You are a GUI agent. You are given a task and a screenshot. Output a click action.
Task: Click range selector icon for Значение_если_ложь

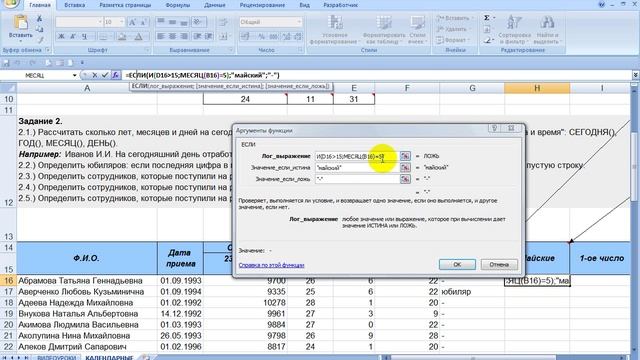click(405, 179)
